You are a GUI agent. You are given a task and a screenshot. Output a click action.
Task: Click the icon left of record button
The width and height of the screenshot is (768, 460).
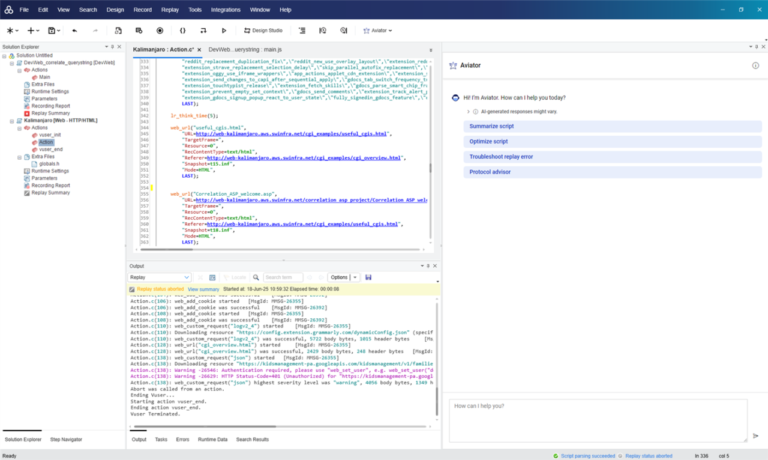click(139, 30)
